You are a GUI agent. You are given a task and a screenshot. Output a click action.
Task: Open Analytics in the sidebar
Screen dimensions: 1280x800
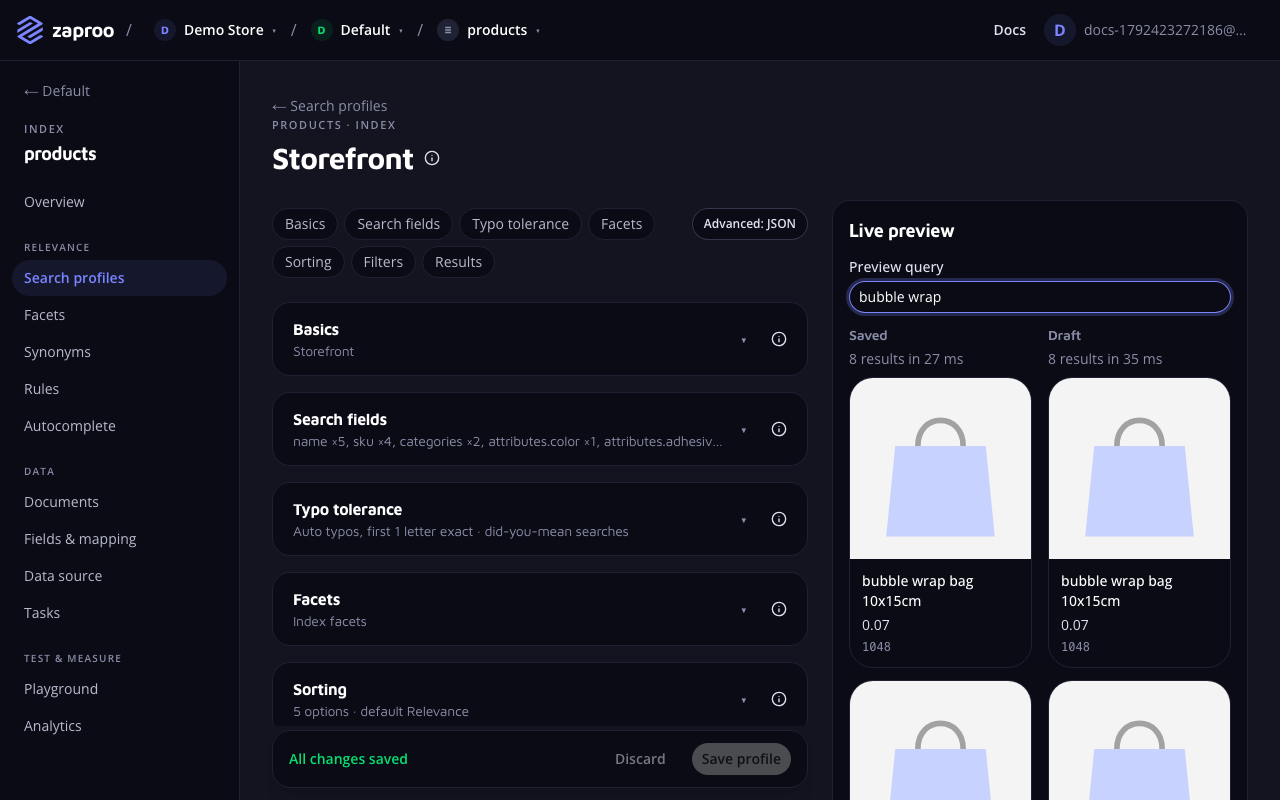click(119, 726)
